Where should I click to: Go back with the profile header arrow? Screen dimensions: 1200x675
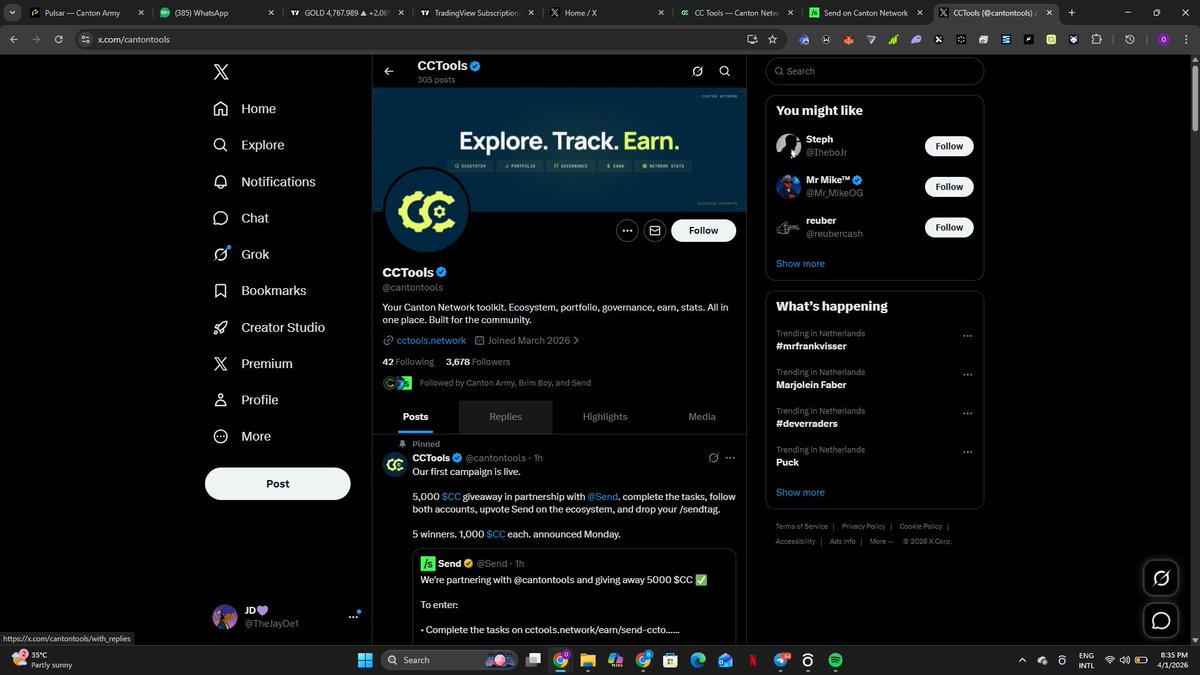[389, 71]
